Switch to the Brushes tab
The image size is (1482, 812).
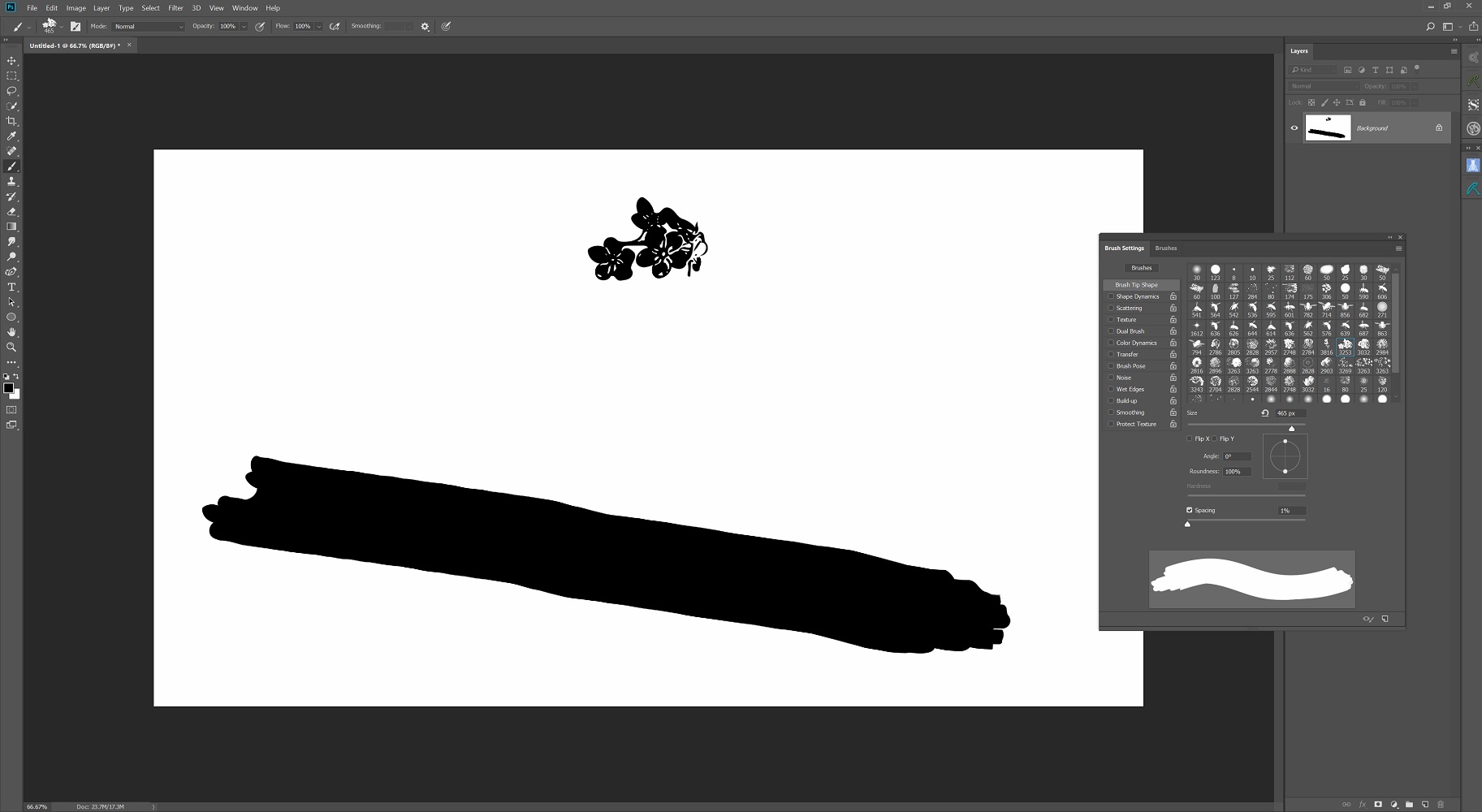point(1165,248)
